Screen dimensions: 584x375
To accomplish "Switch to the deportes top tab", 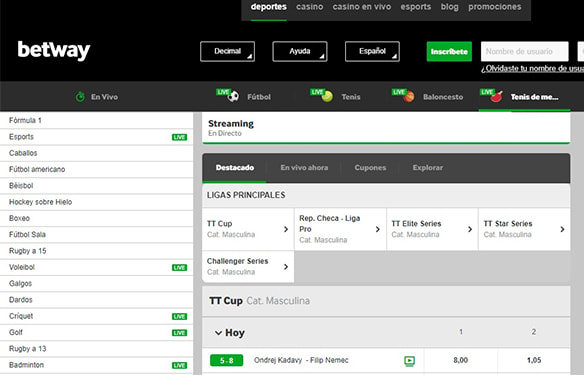I will (x=269, y=7).
